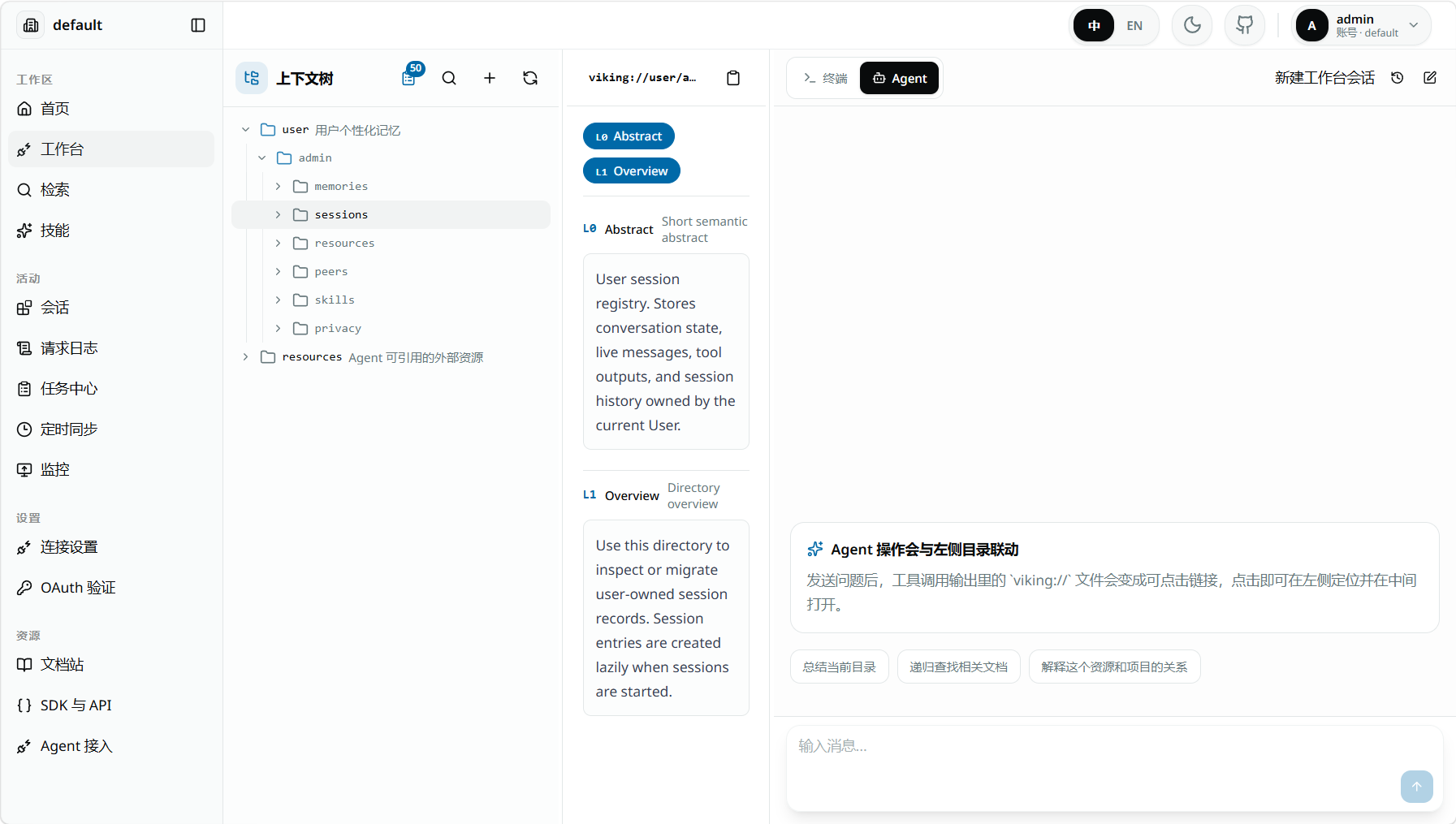The image size is (1456, 824).
Task: Select the privacy folder label
Action: 338,329
